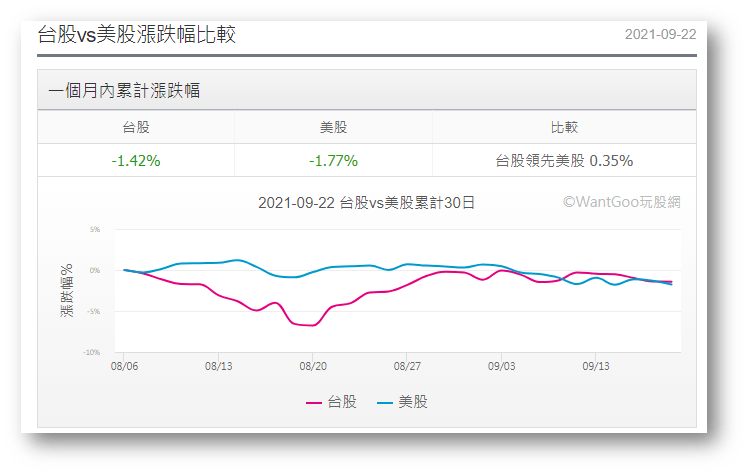Click the chart title 台股vs美股累計30日
This screenshot has width=749, height=475.
pyautogui.click(x=366, y=202)
